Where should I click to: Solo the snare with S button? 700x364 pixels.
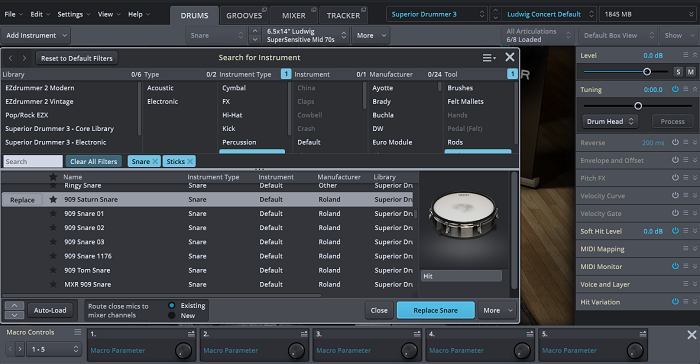click(x=678, y=71)
